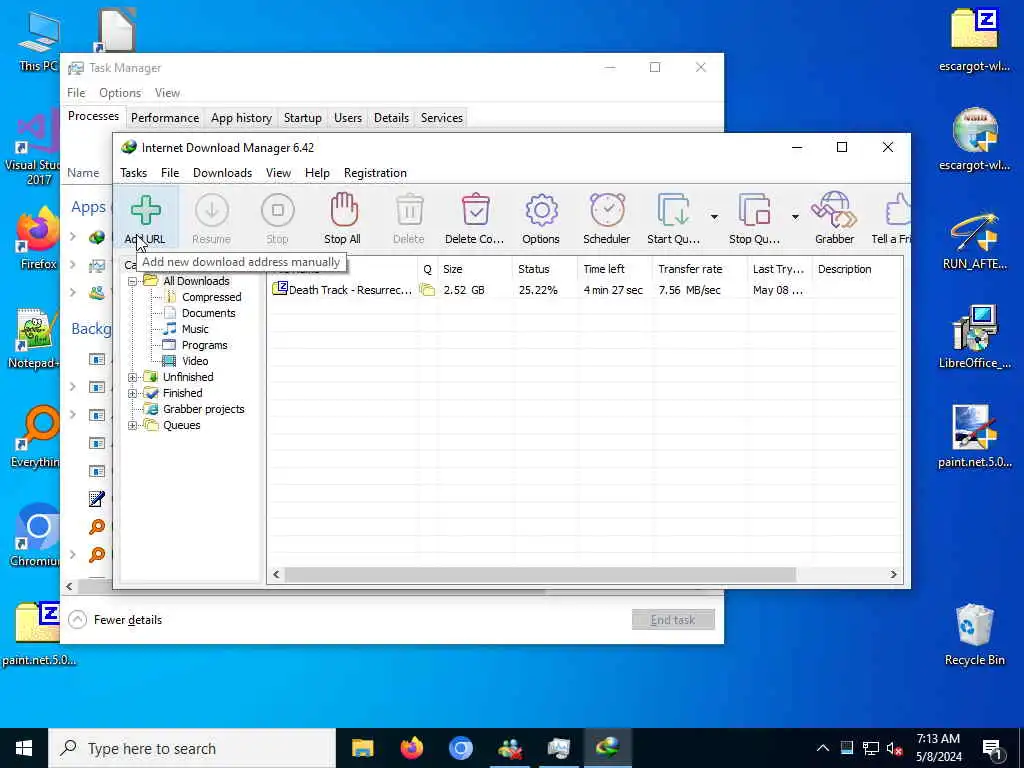Switch to Task Manager App history tab

[x=241, y=118]
